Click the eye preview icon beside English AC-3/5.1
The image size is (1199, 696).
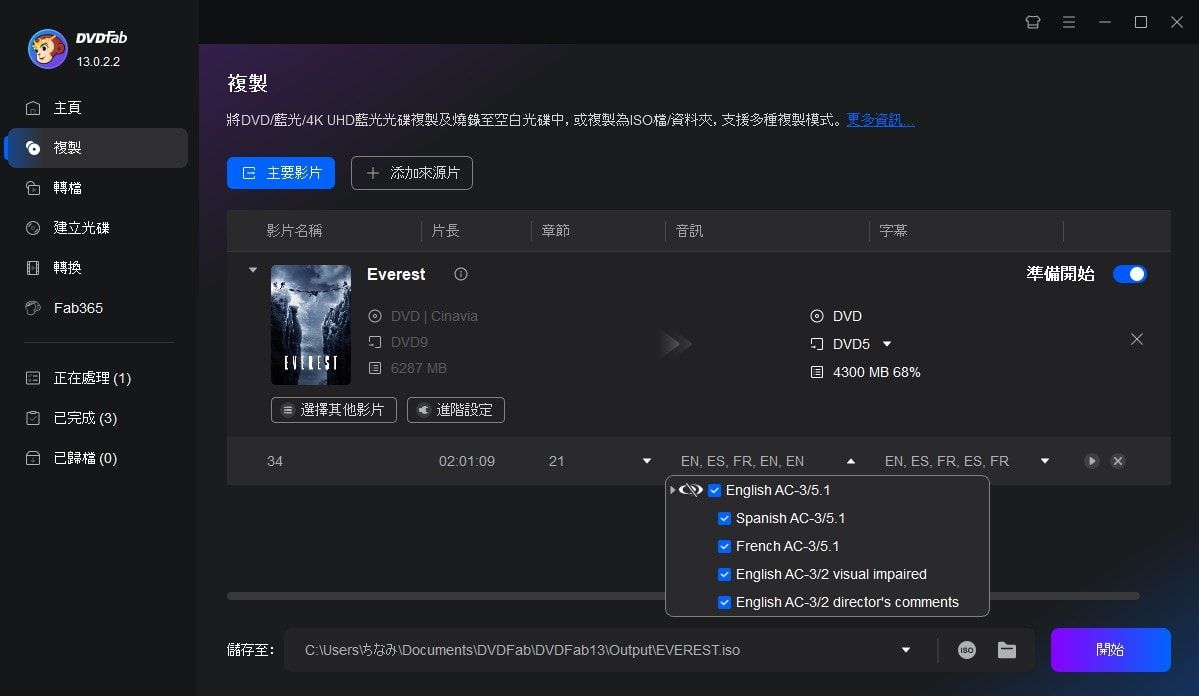[690, 489]
